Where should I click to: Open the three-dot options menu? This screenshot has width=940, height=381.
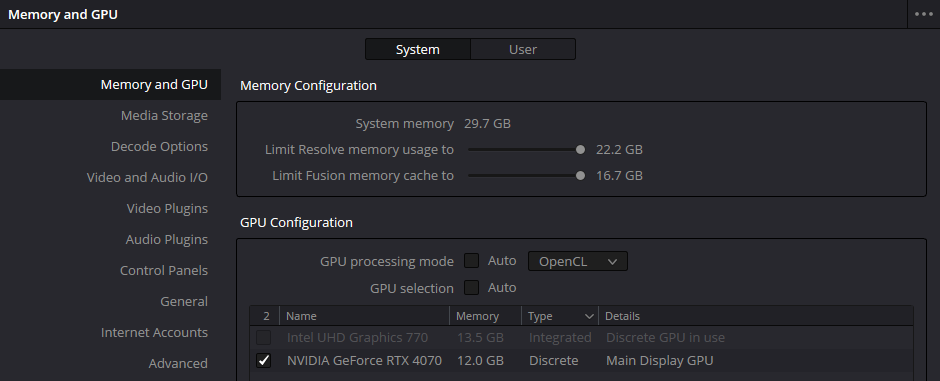point(923,14)
